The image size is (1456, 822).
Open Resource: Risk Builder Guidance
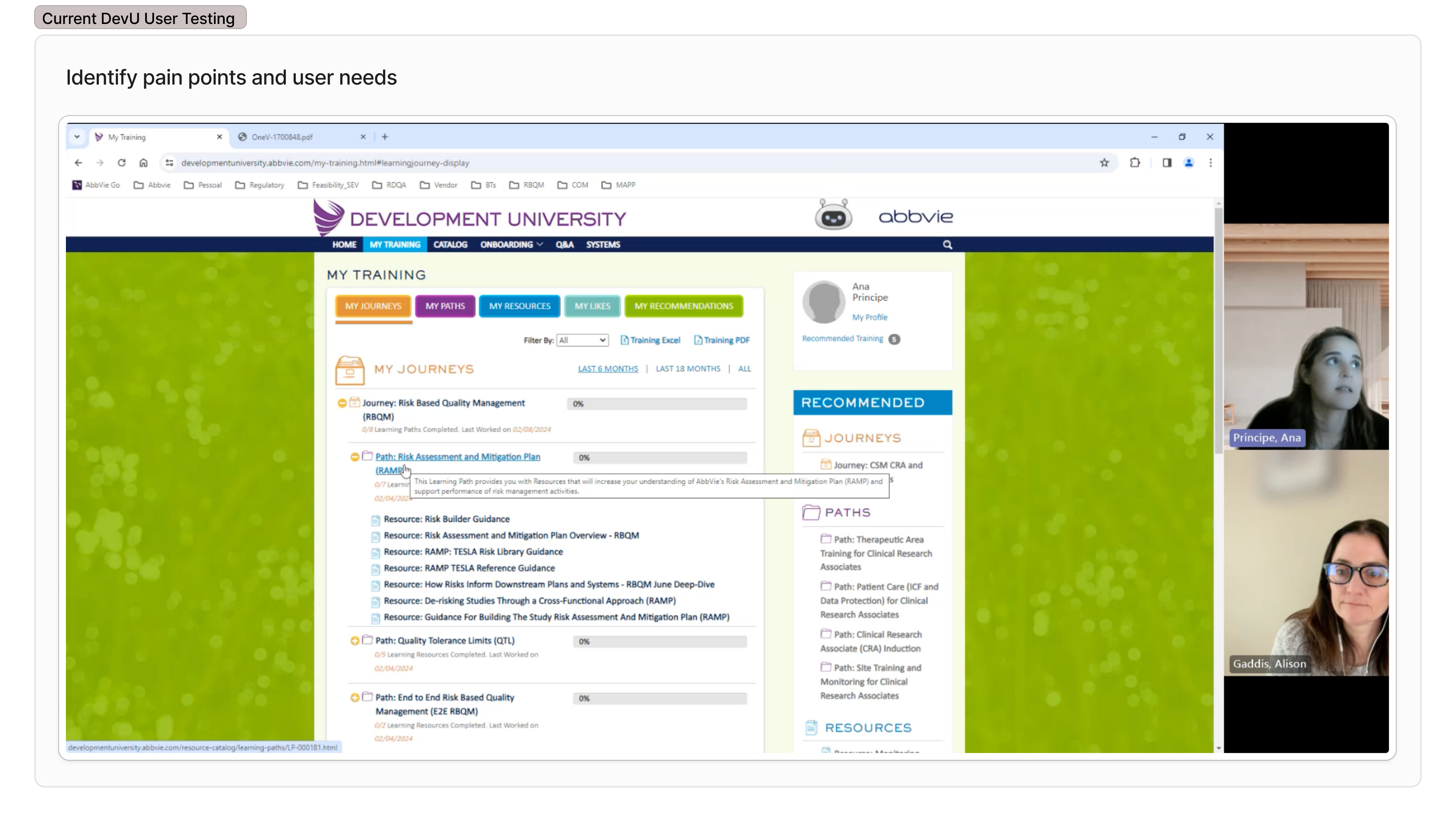click(446, 519)
